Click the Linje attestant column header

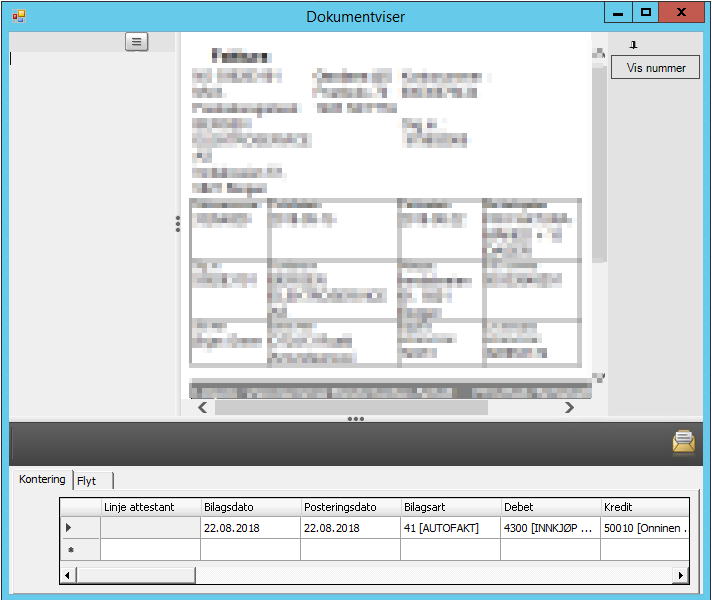point(151,507)
